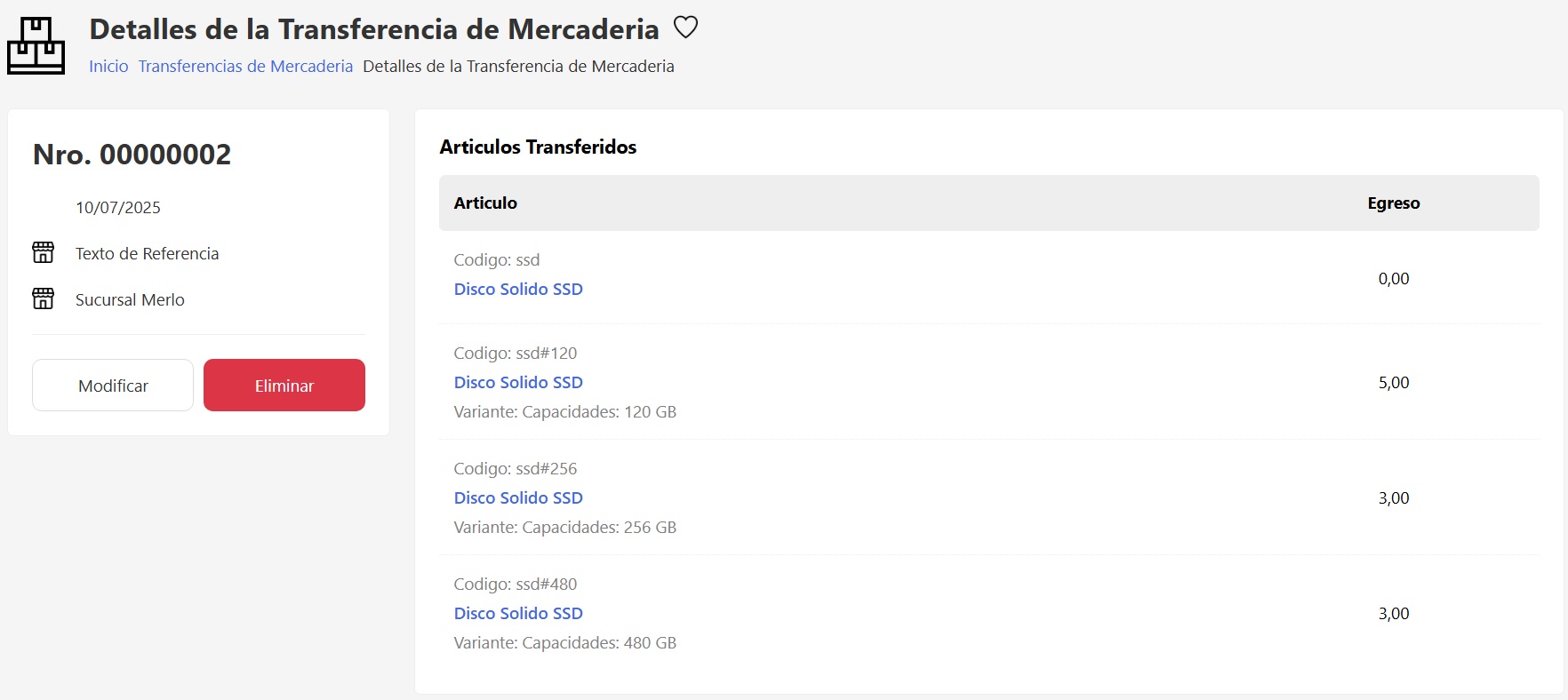Open the Transferencias de Mercaderia breadcrumb link
Screen dimensions: 1568x700
[245, 66]
